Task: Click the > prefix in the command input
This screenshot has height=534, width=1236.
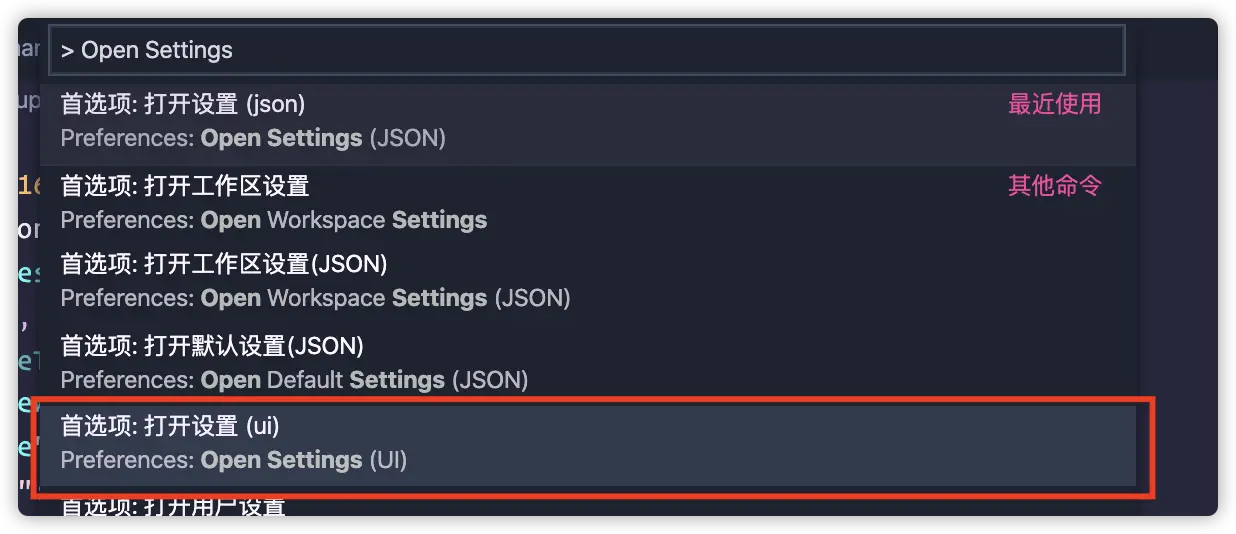Action: [x=67, y=51]
